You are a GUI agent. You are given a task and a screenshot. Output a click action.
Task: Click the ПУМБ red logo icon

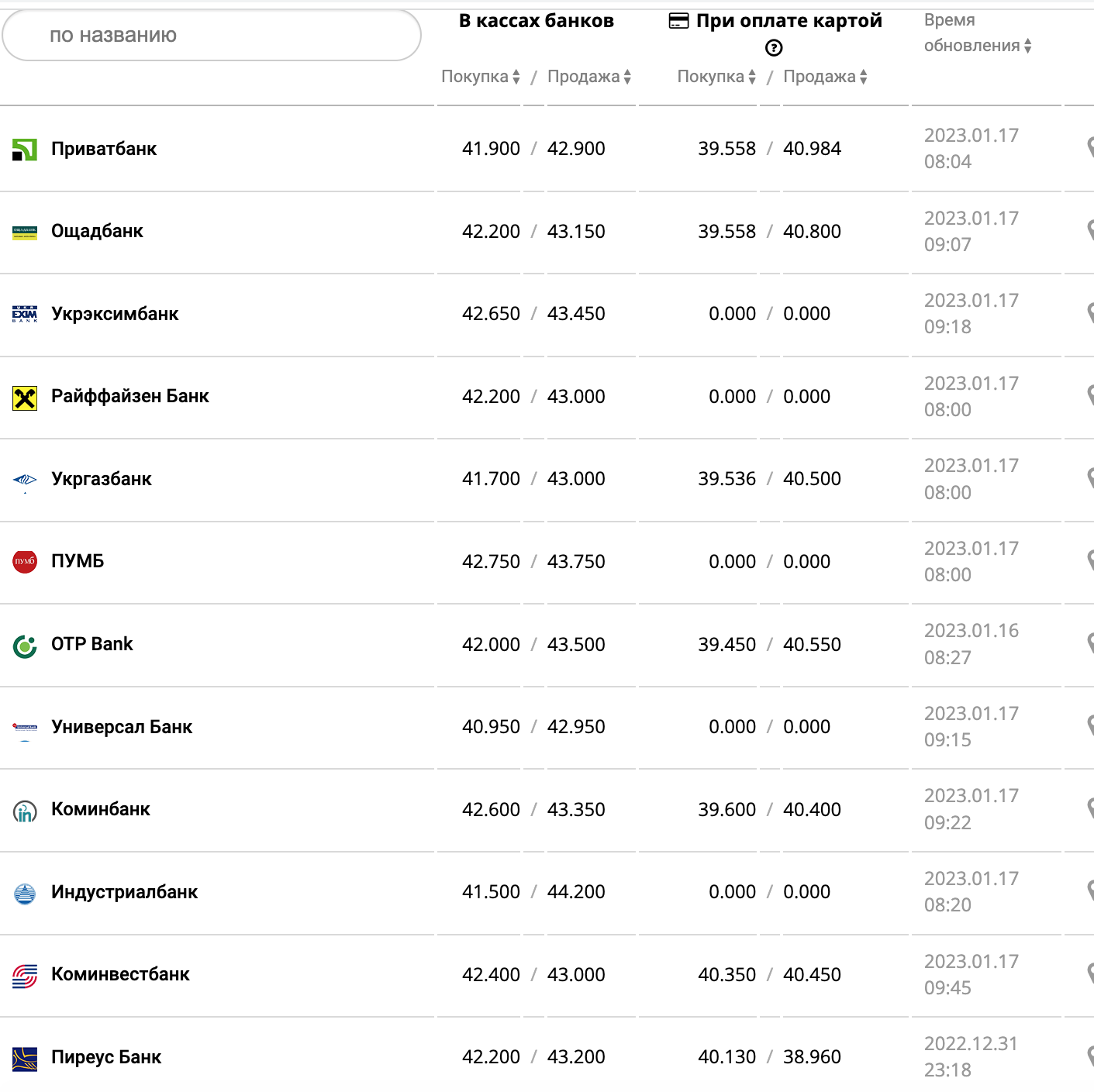point(25,561)
